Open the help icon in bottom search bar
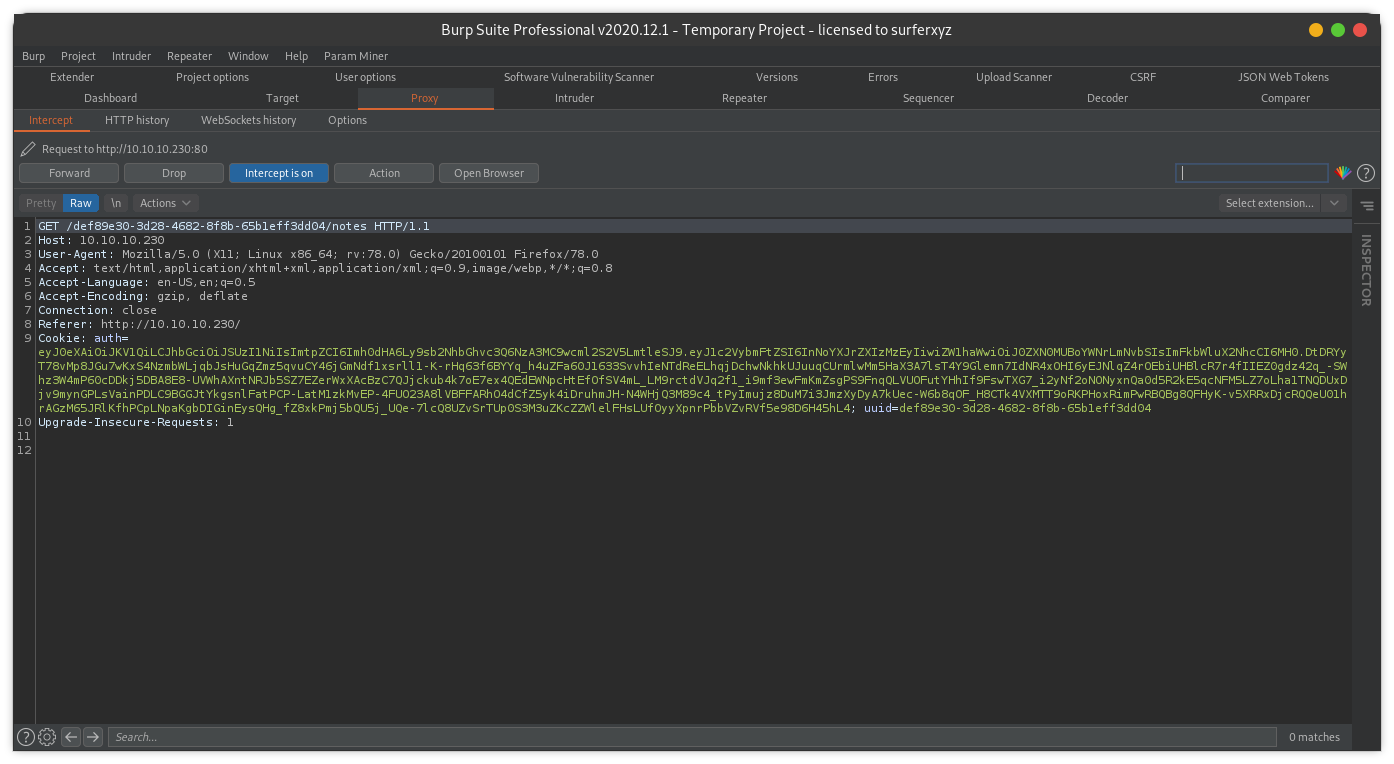Viewport: 1394px width, 764px height. tap(26, 737)
